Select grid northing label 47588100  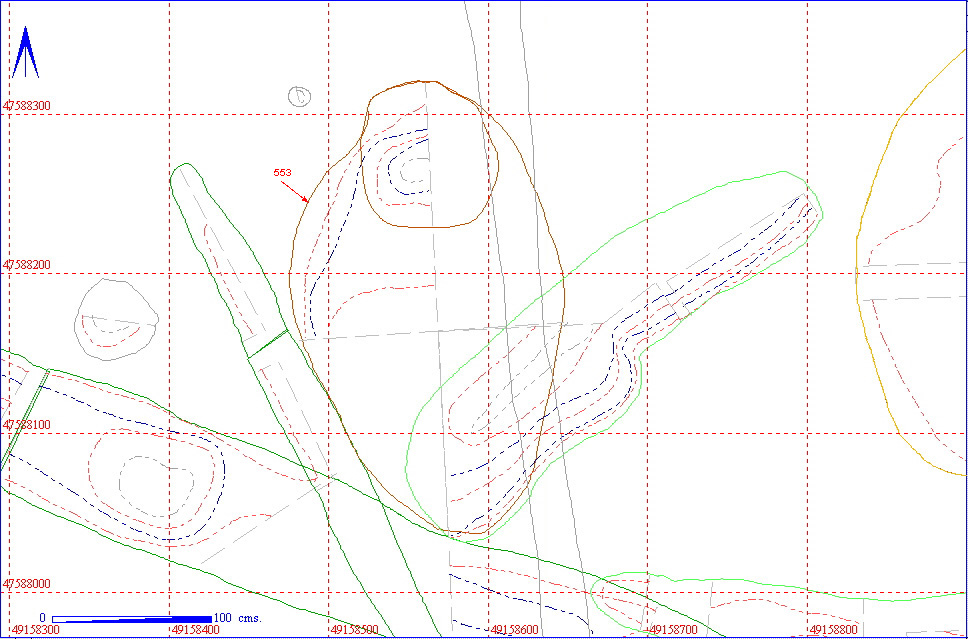pyautogui.click(x=27, y=425)
